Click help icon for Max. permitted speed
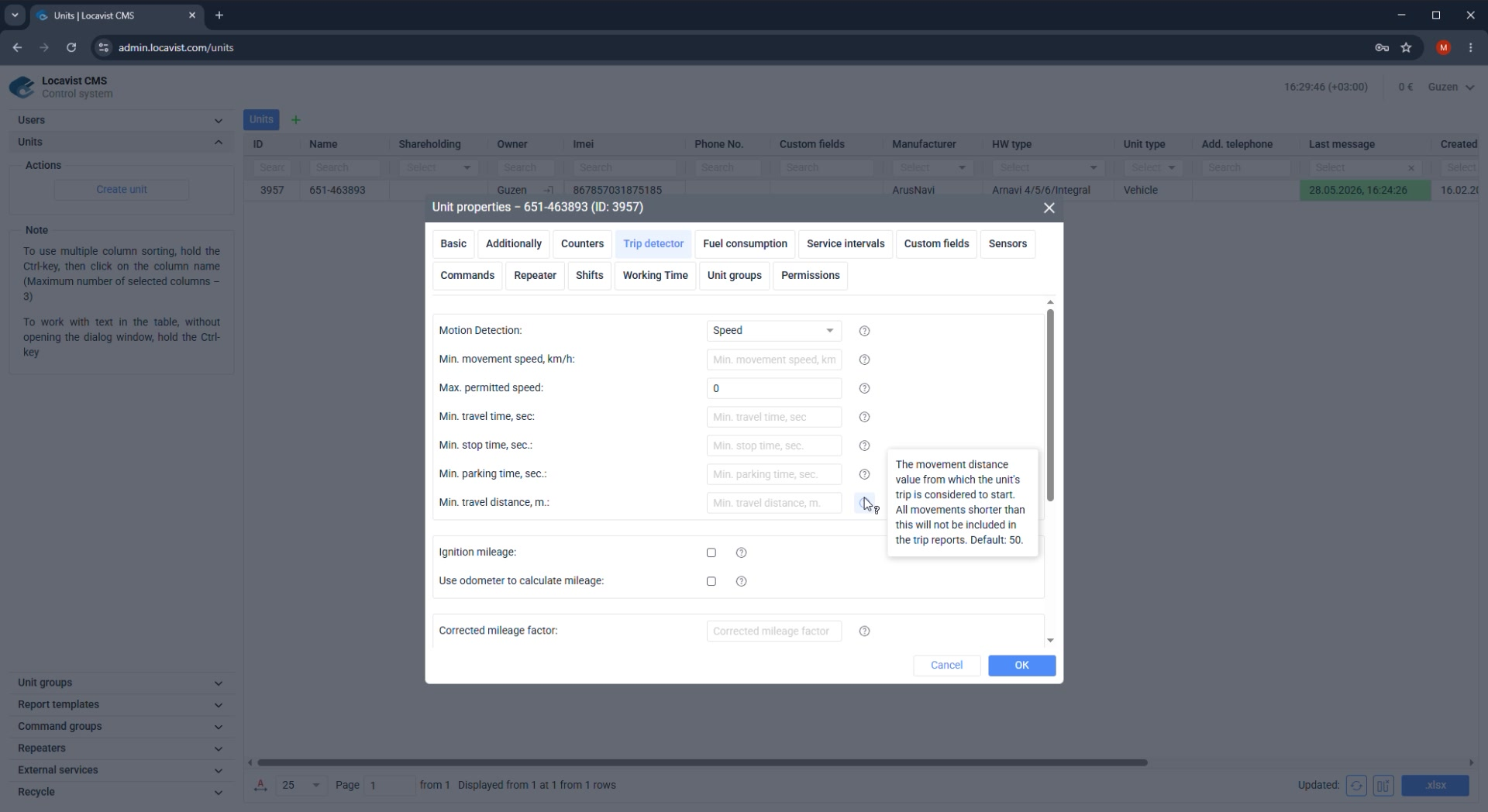Image resolution: width=1488 pixels, height=812 pixels. click(x=864, y=388)
